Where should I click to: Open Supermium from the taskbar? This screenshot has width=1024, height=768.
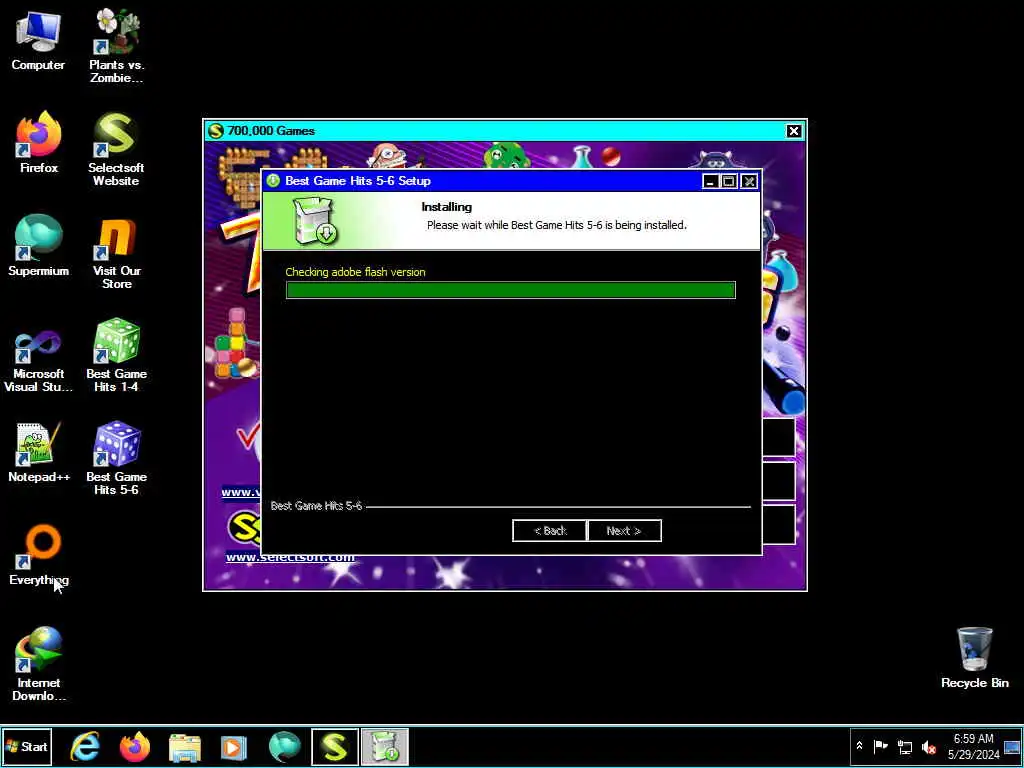(284, 746)
